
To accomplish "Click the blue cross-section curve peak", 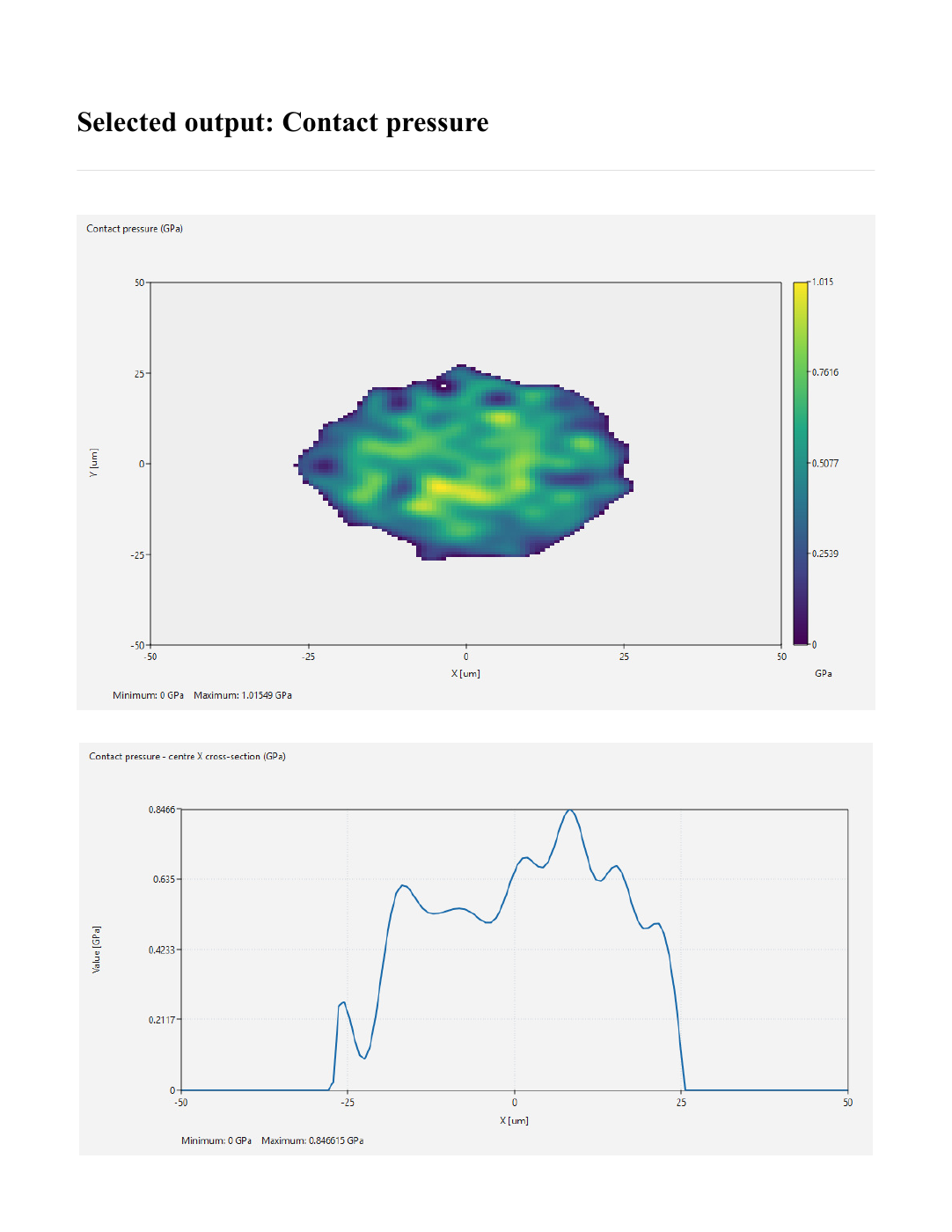I will [x=570, y=810].
